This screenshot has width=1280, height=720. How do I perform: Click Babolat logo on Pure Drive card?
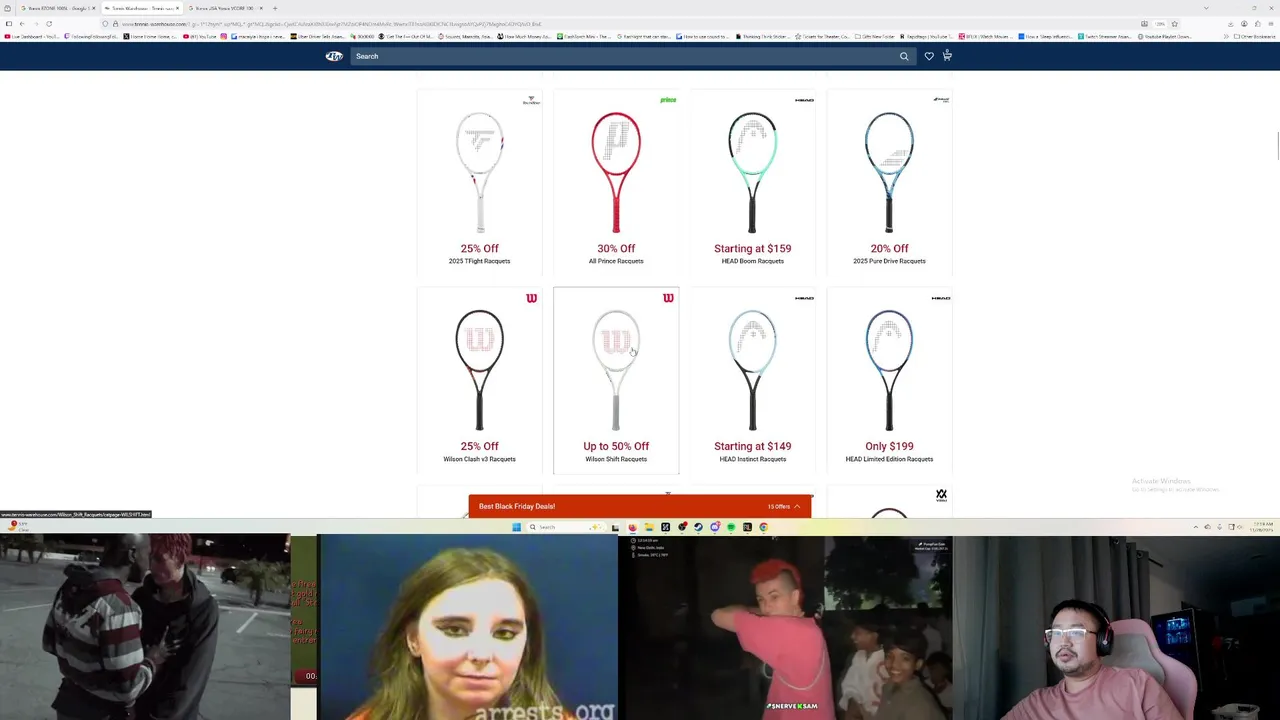(x=941, y=100)
